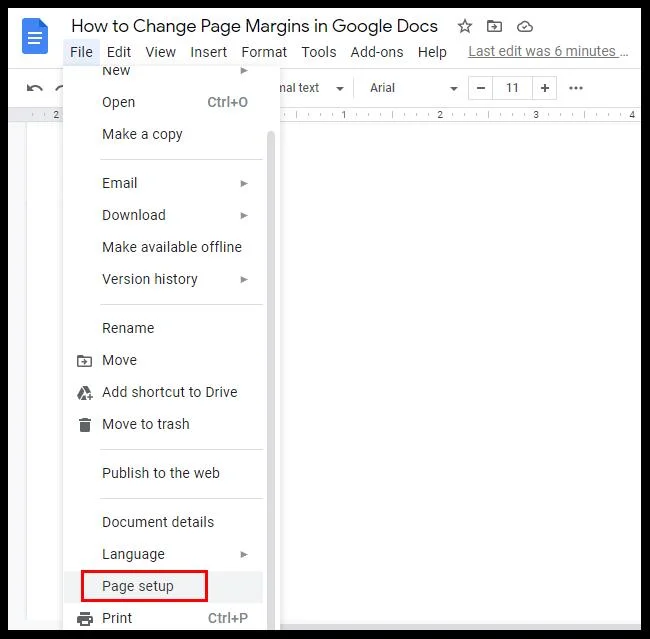Open the 'Last edit was 6 minutes' link
This screenshot has width=650, height=639.
(548, 51)
